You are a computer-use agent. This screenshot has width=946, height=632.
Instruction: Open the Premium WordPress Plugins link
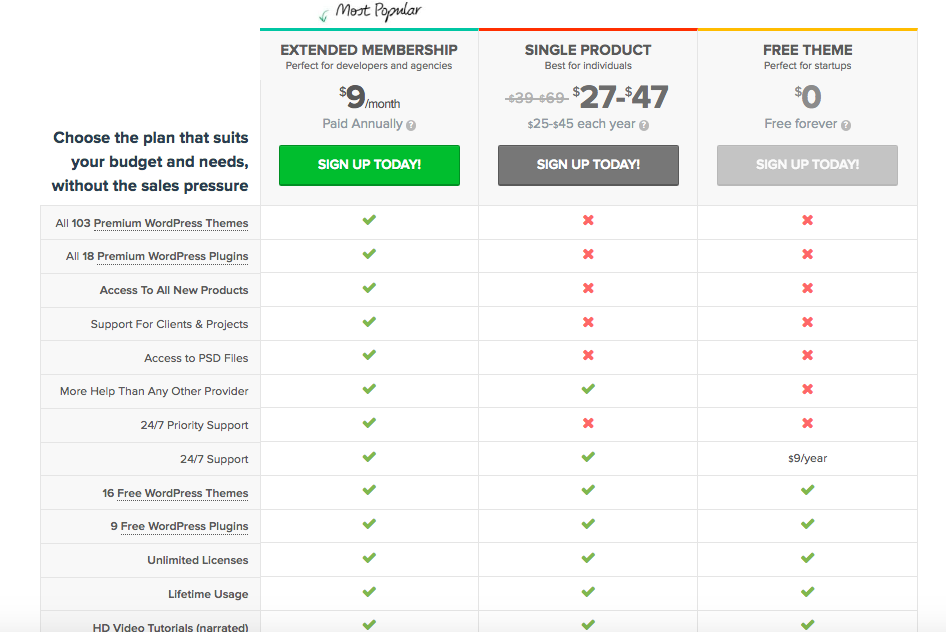(173, 256)
